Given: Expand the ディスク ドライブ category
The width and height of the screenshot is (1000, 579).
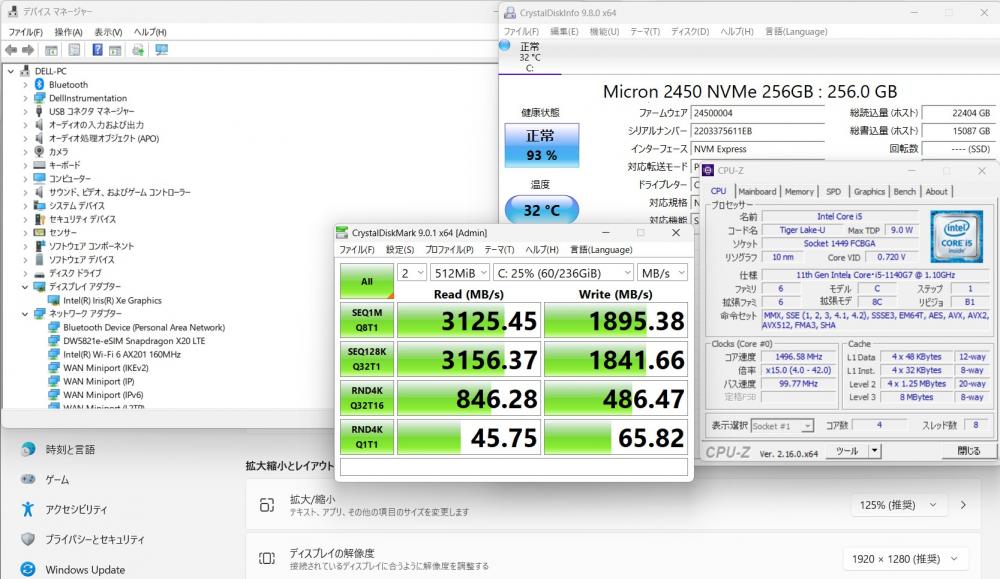Looking at the screenshot, I should [25, 274].
